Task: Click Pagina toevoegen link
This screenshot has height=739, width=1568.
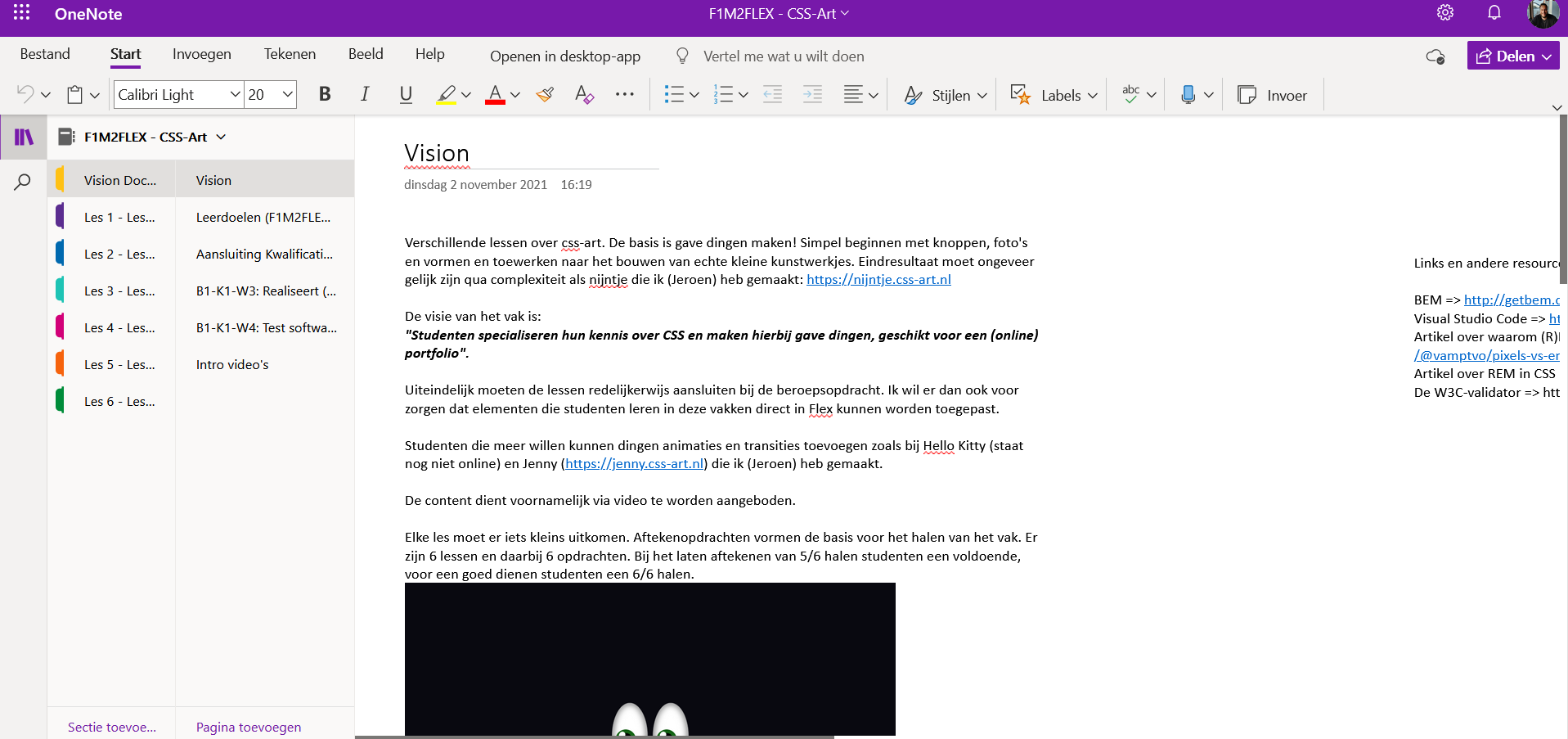Action: coord(249,727)
